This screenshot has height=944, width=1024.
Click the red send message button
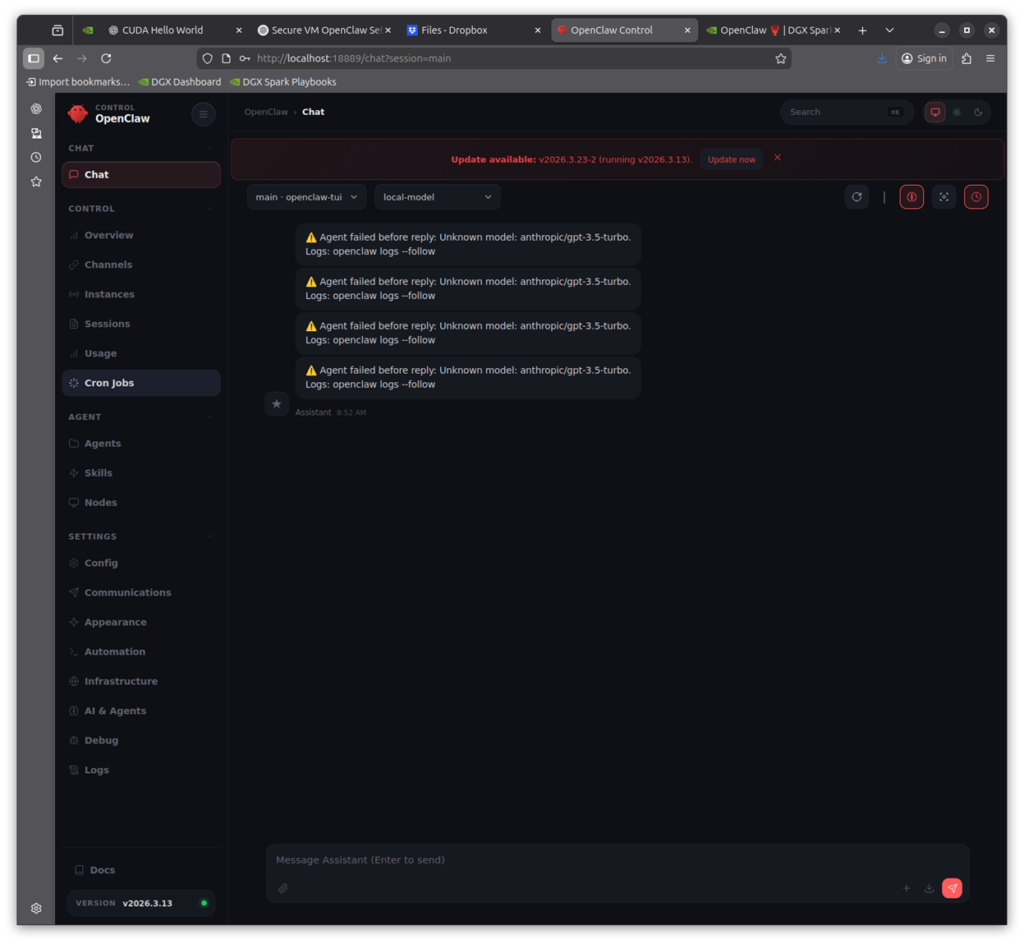coord(951,888)
